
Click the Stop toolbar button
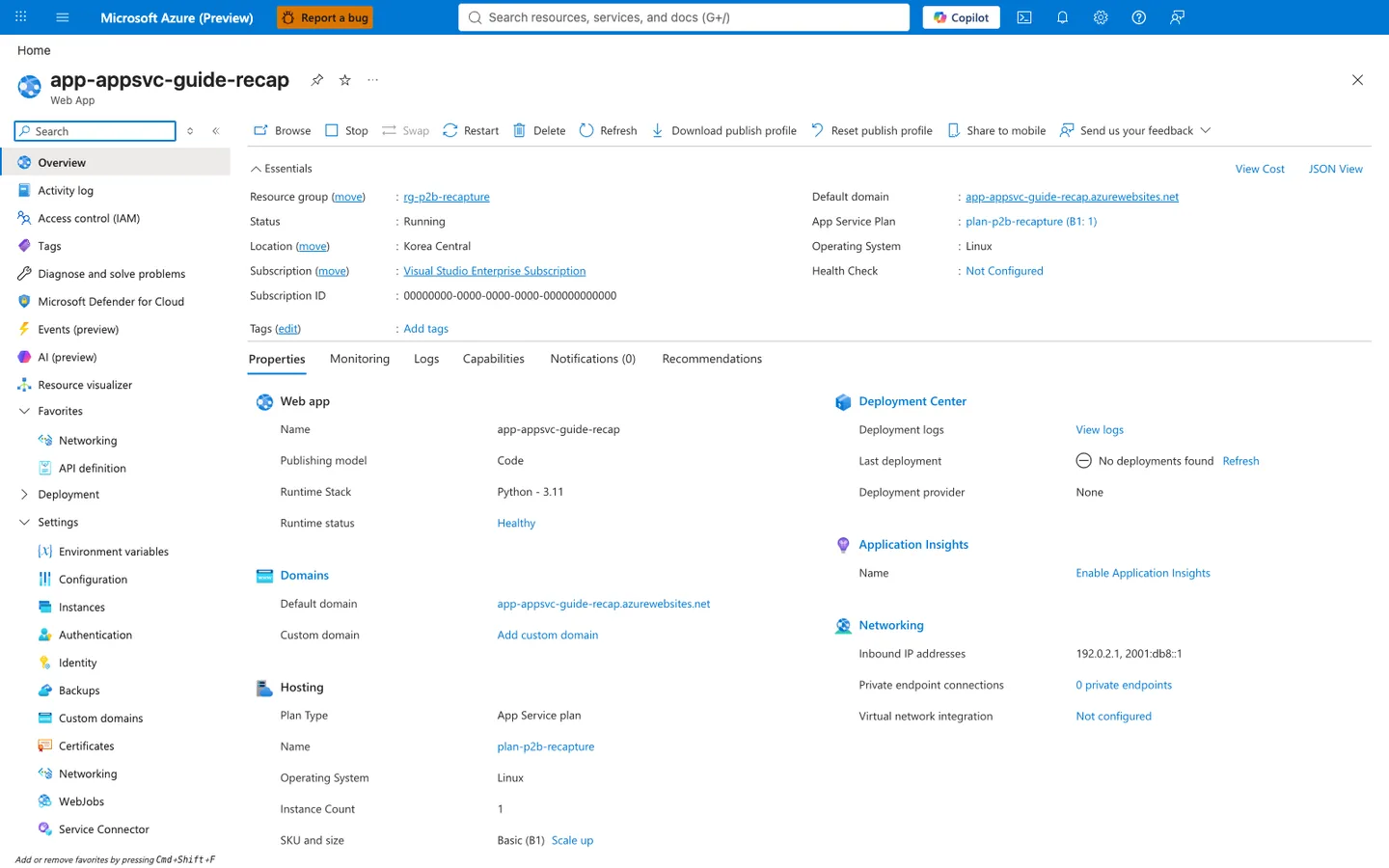pyautogui.click(x=346, y=130)
